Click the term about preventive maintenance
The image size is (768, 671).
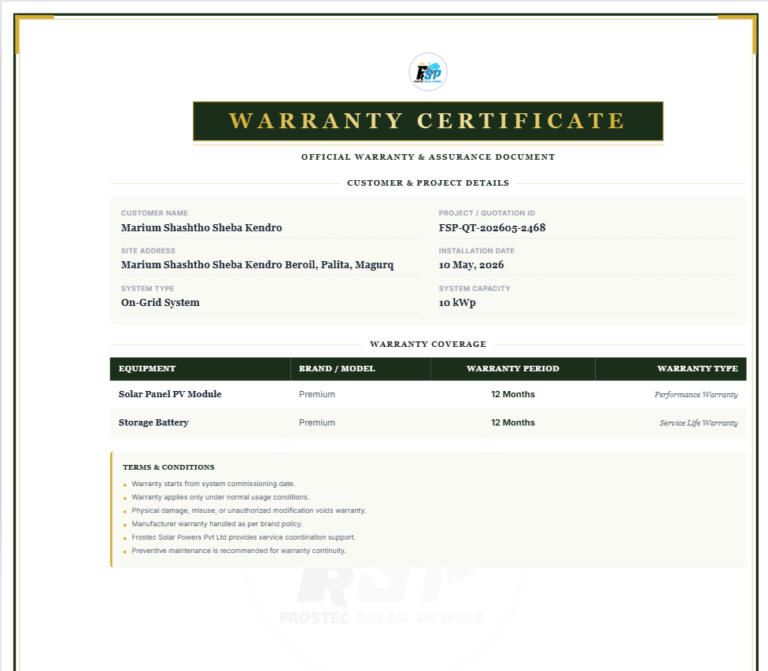tap(239, 551)
